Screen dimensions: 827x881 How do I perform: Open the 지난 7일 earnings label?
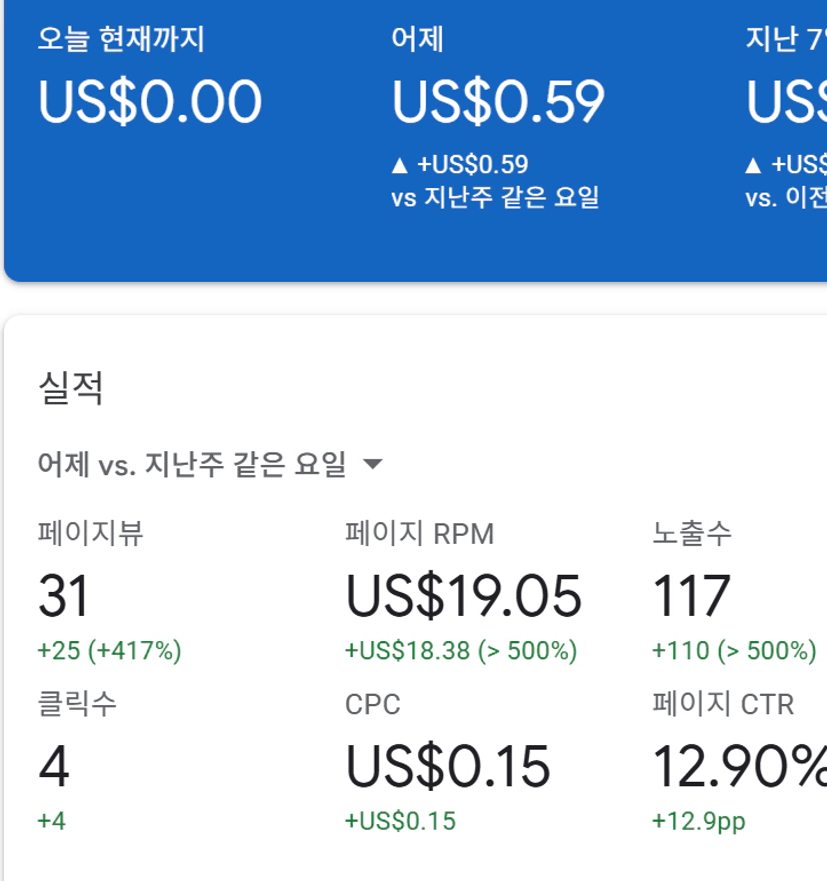(786, 40)
